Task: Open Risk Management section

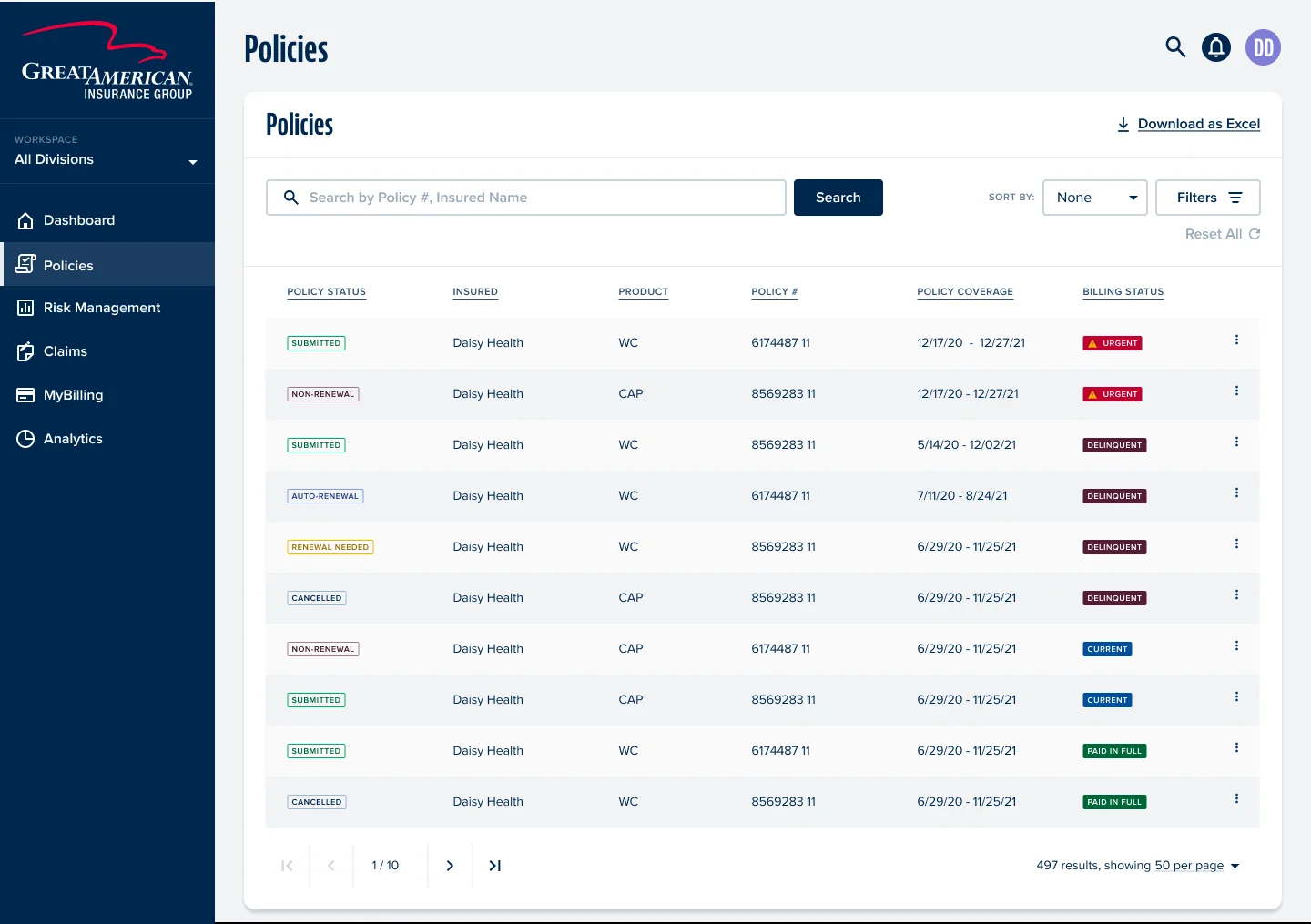Action: (x=107, y=308)
